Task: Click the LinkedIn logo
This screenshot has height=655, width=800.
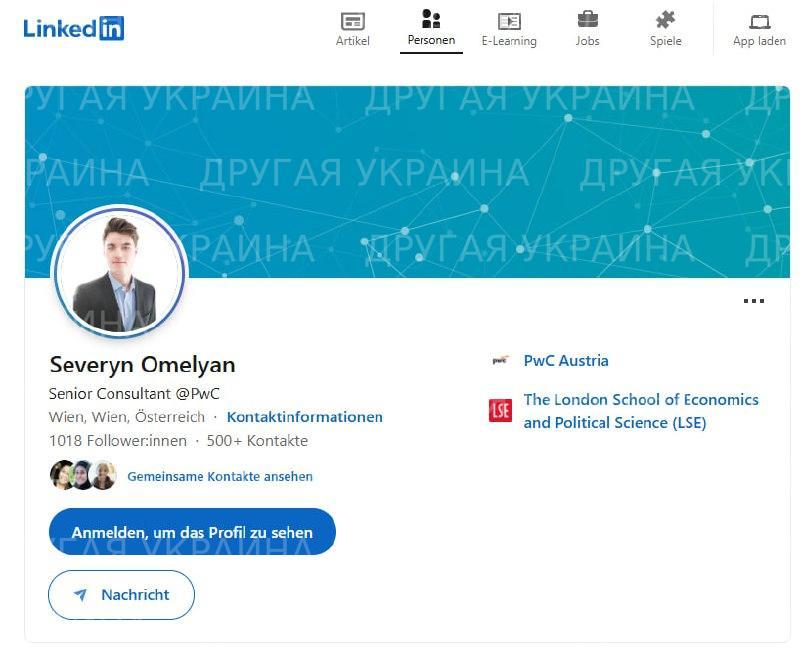Action: 73,28
